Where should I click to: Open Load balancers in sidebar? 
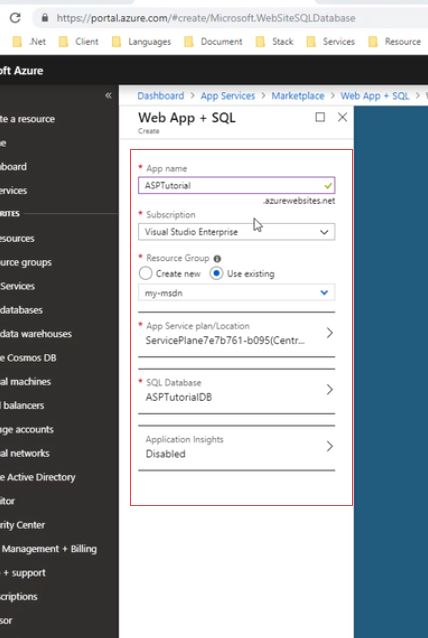pos(22,406)
